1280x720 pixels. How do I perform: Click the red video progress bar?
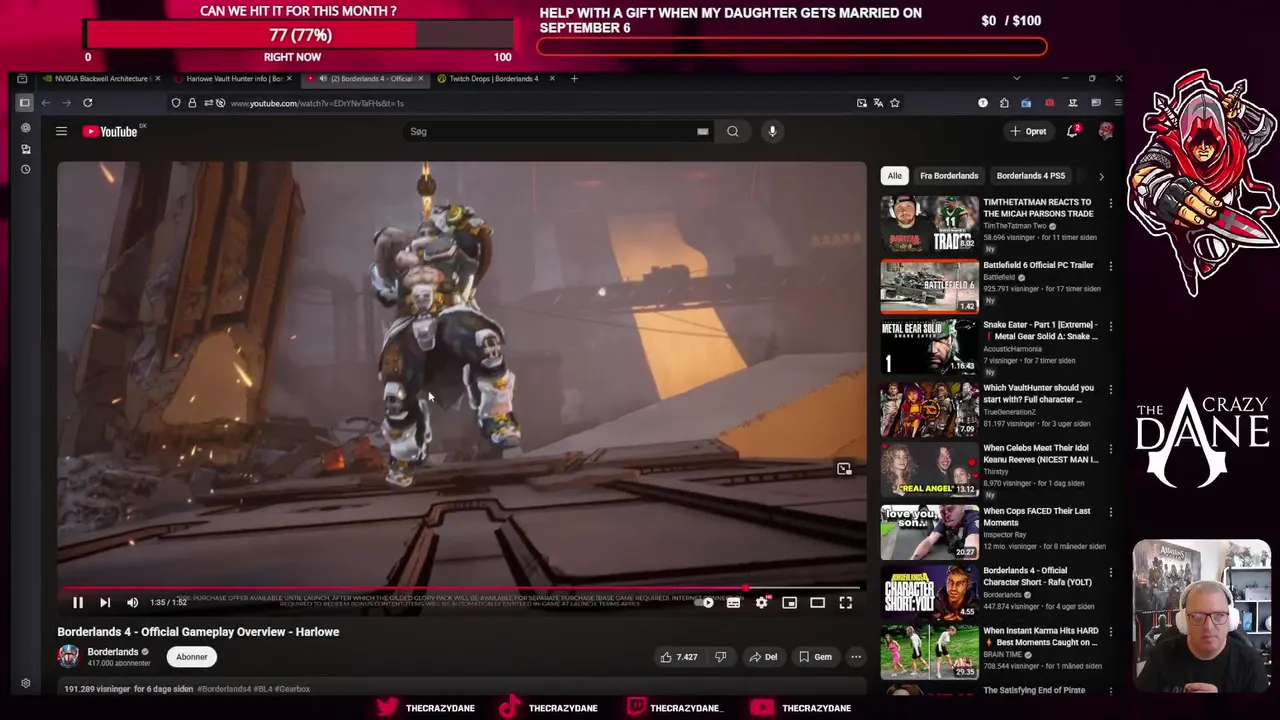pyautogui.click(x=404, y=588)
